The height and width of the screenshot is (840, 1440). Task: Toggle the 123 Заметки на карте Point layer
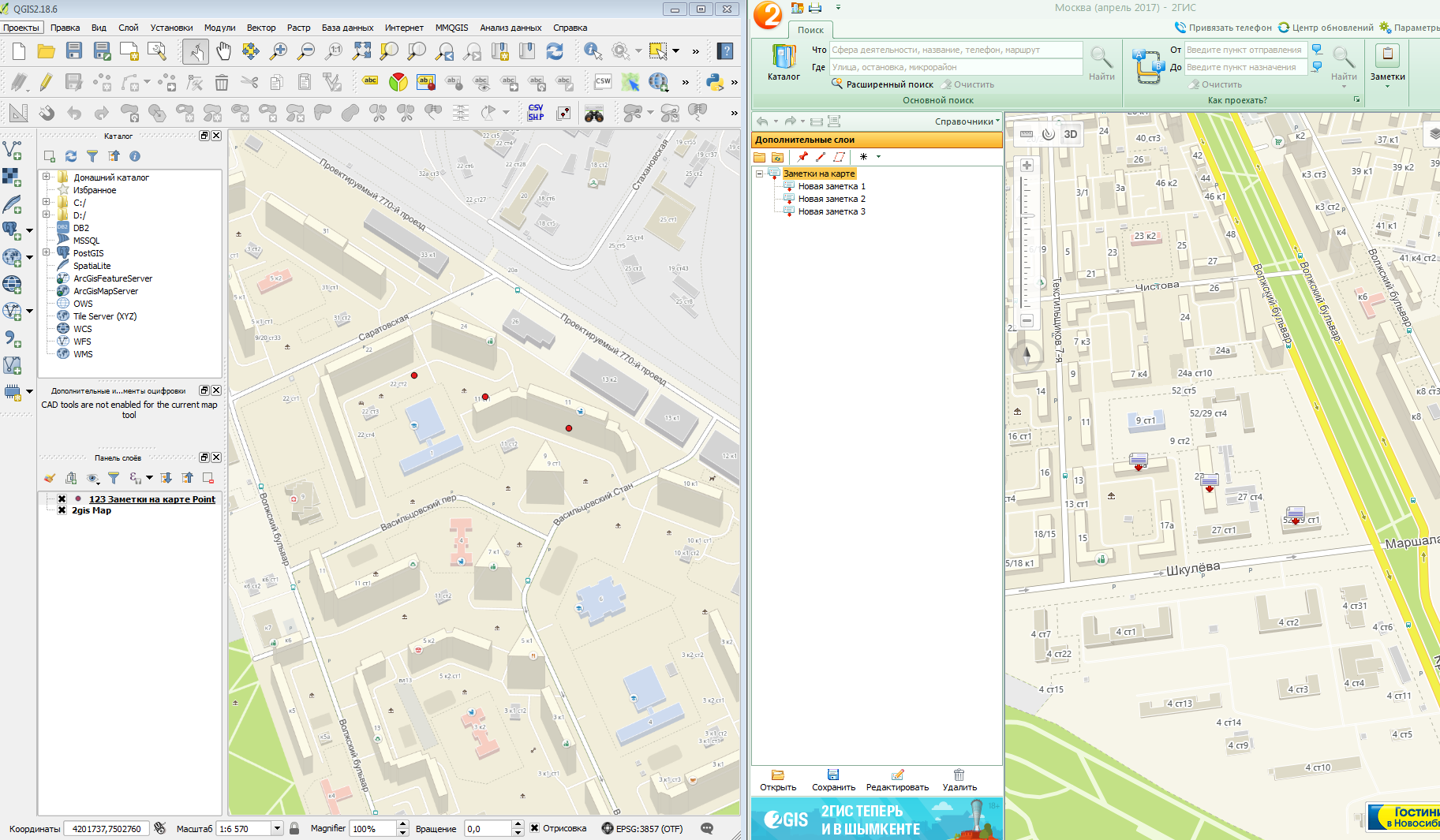point(62,499)
